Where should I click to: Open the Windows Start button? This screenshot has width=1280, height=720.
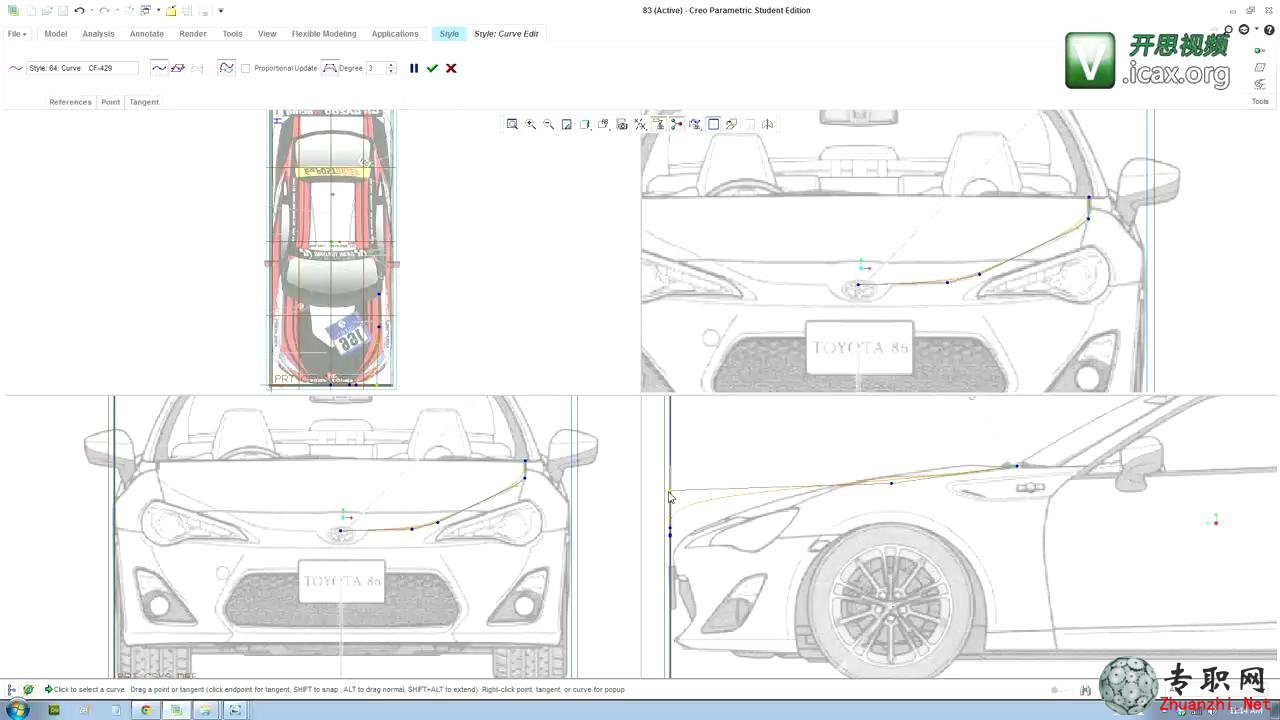point(17,710)
